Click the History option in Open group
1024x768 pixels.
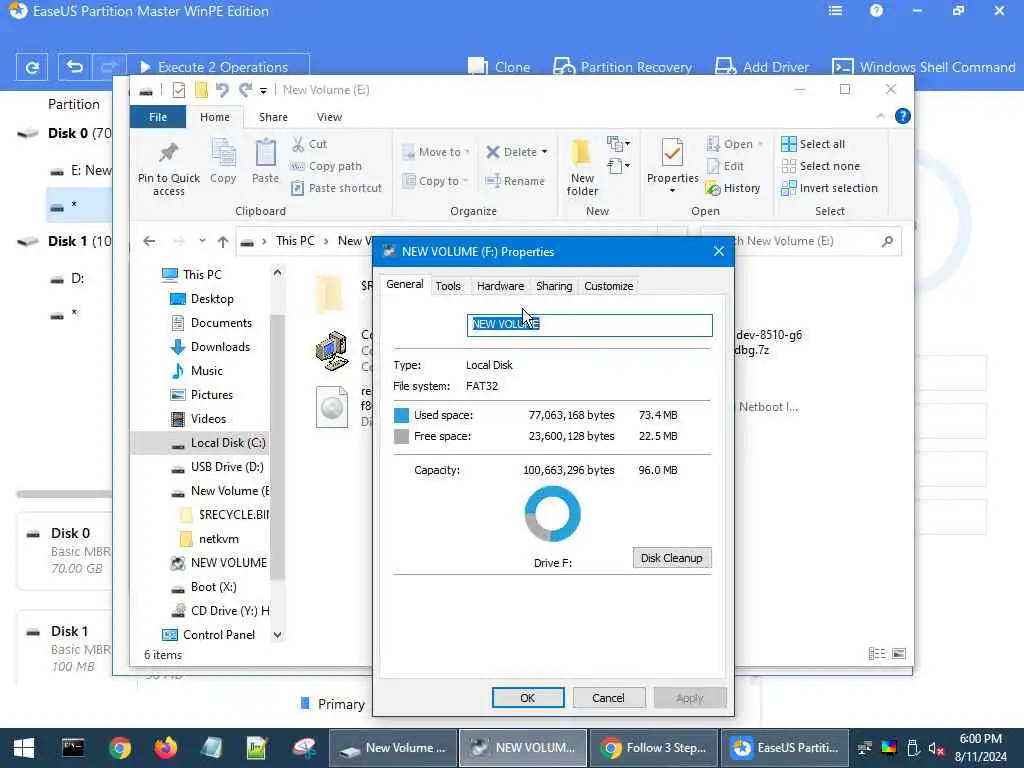[x=733, y=188]
